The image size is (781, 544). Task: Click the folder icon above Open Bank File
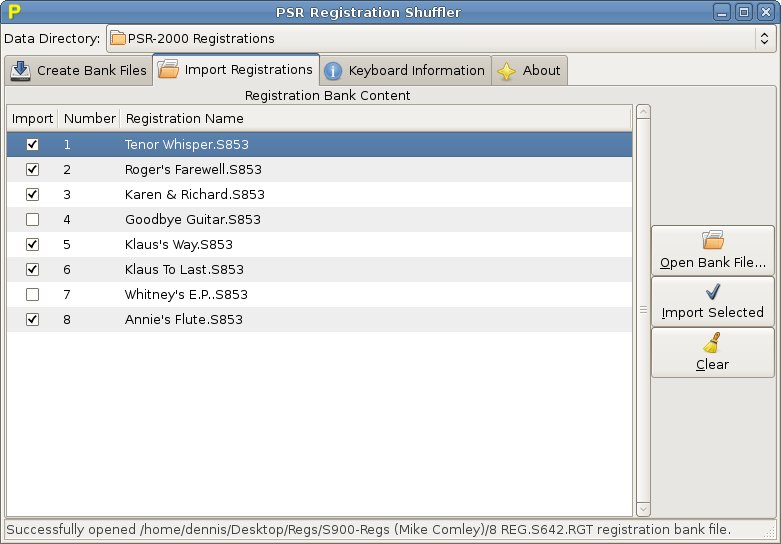click(x=713, y=240)
